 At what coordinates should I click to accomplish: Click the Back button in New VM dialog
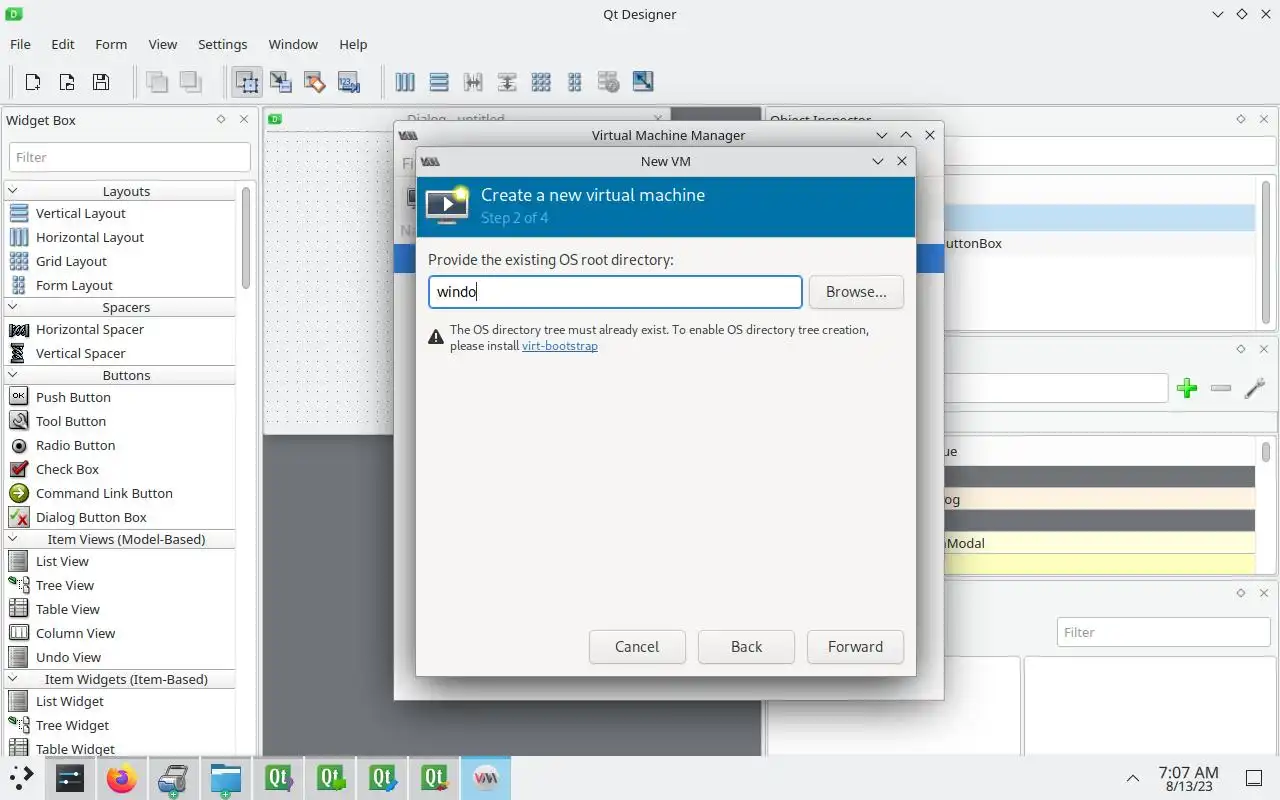(x=746, y=647)
